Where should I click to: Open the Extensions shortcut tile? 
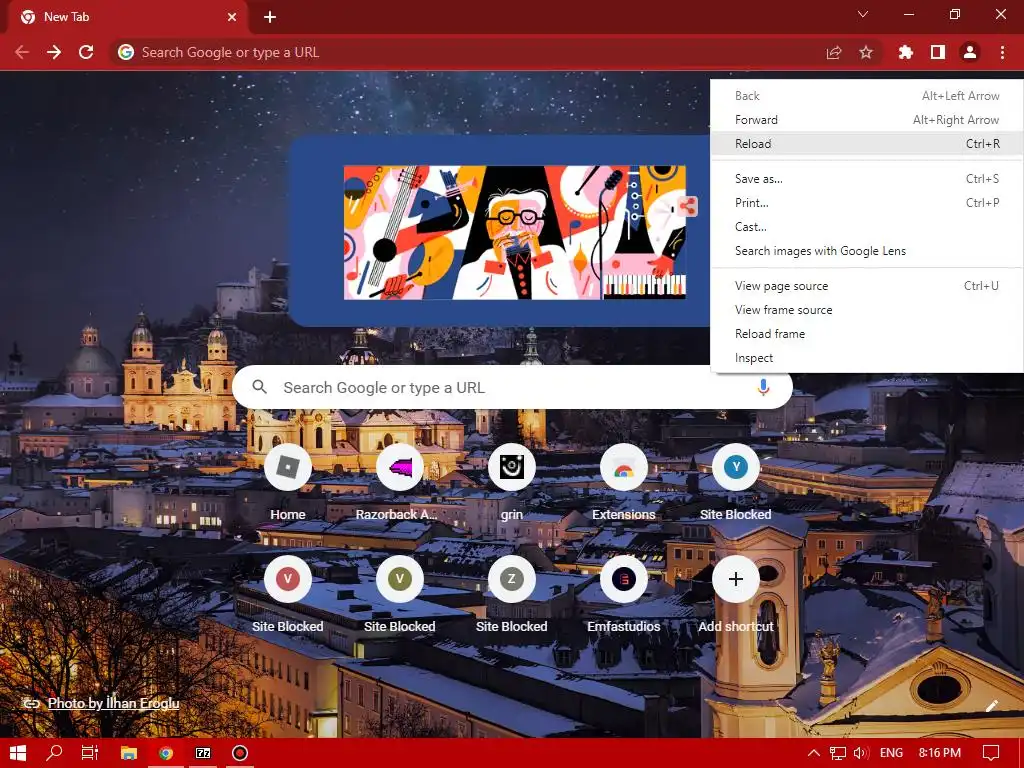[624, 483]
